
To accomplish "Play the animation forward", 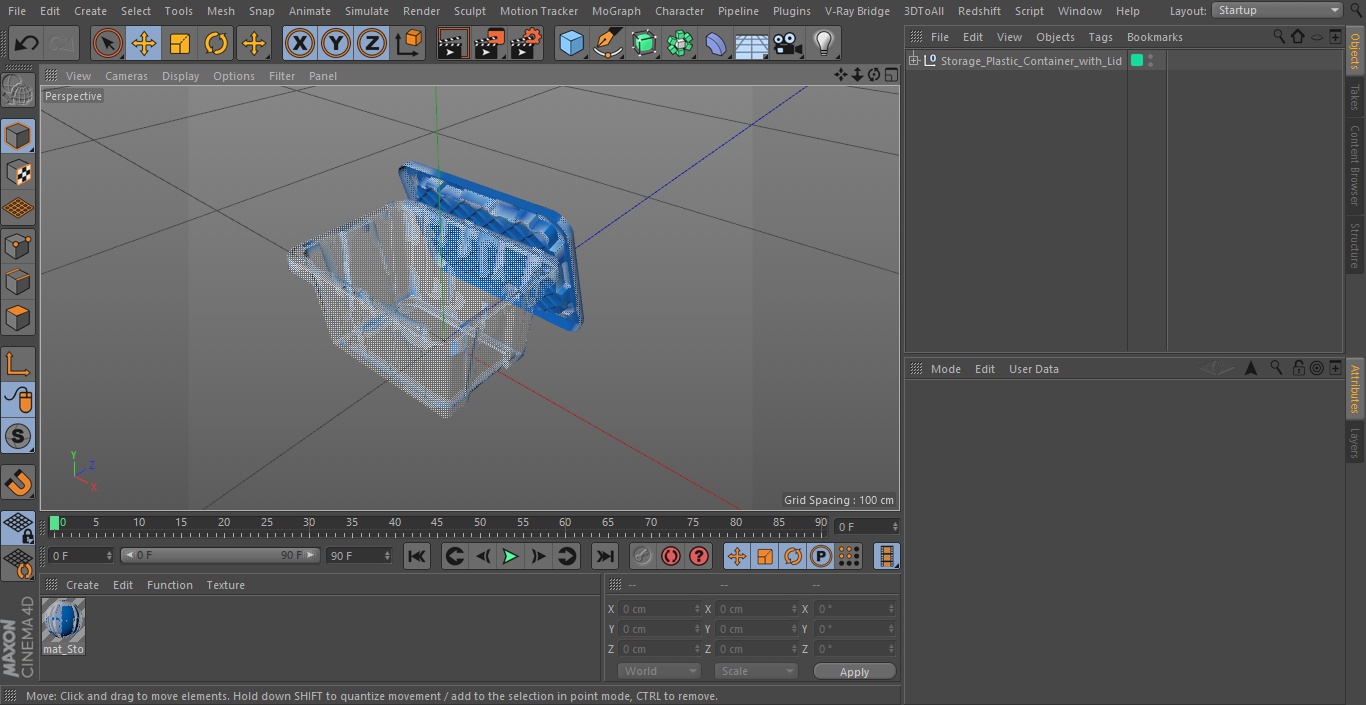I will (510, 556).
